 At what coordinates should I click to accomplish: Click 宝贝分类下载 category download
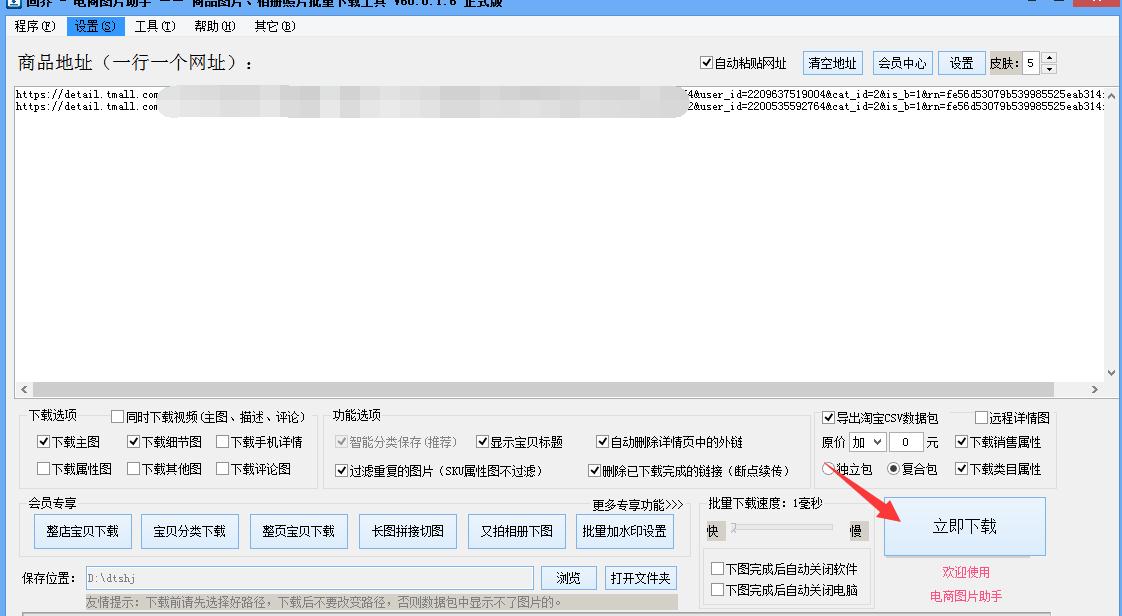tap(188, 531)
